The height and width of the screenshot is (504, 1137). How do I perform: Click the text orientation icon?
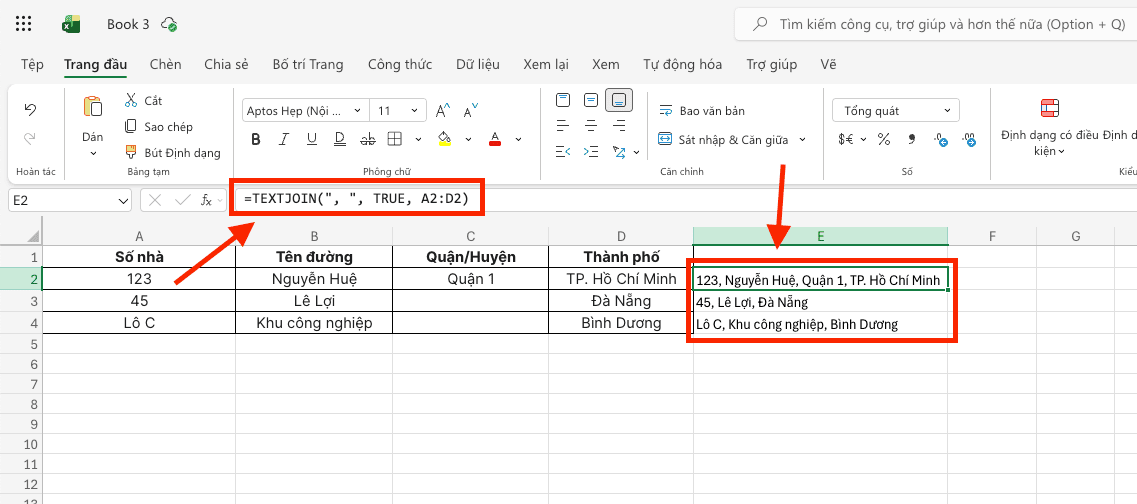tap(619, 152)
